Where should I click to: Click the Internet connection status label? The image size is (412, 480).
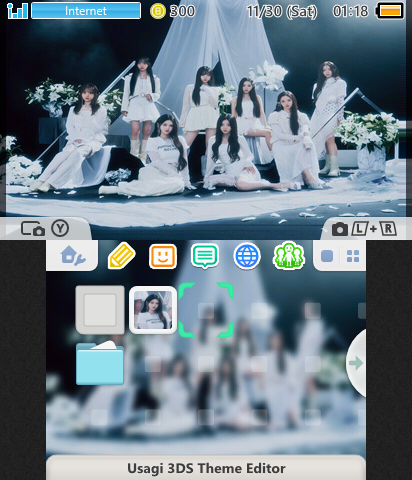pos(86,11)
